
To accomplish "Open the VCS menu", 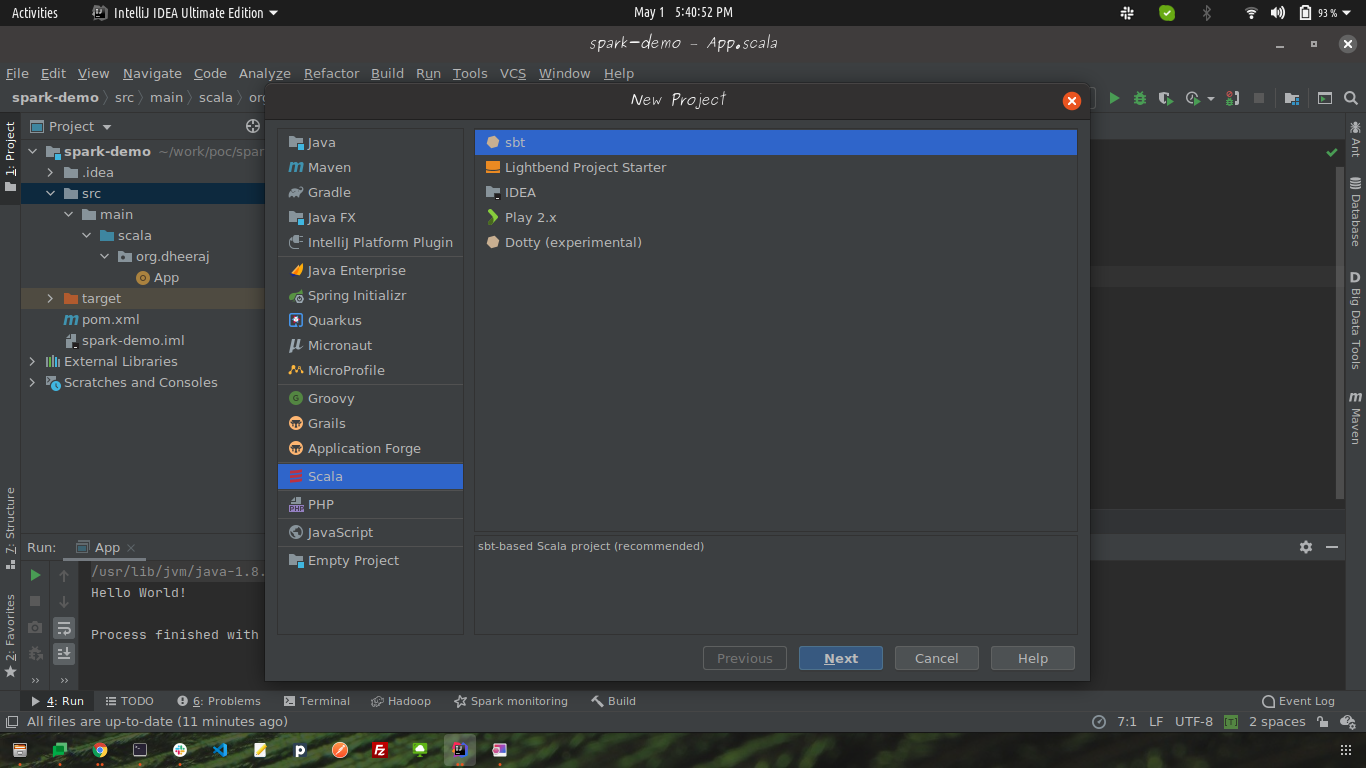I will [513, 73].
